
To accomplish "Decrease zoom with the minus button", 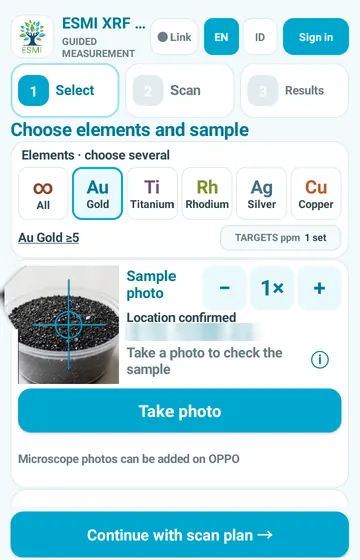I will (224, 288).
